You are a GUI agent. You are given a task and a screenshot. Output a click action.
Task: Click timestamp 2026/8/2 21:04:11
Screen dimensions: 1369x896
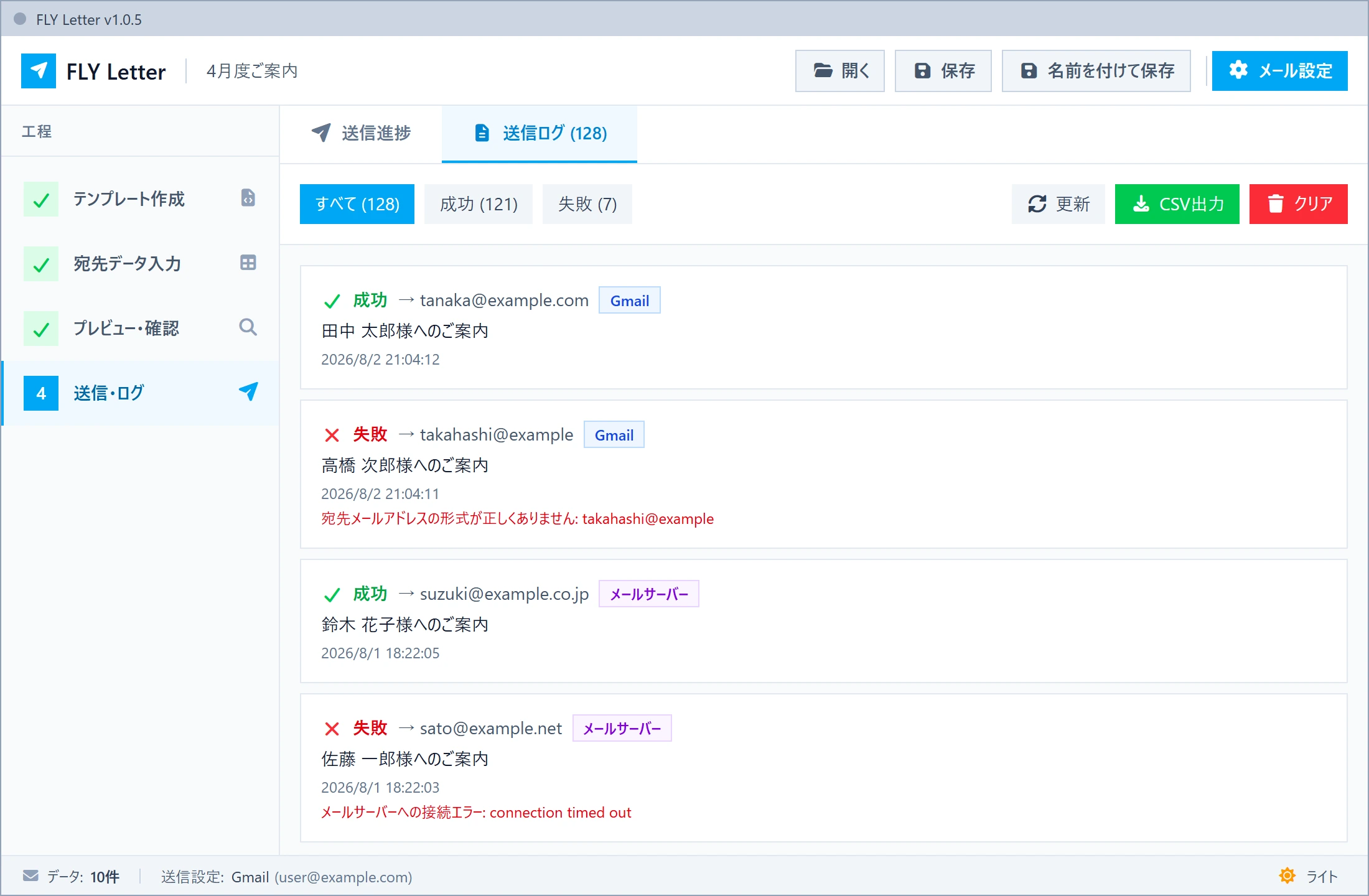coord(380,494)
